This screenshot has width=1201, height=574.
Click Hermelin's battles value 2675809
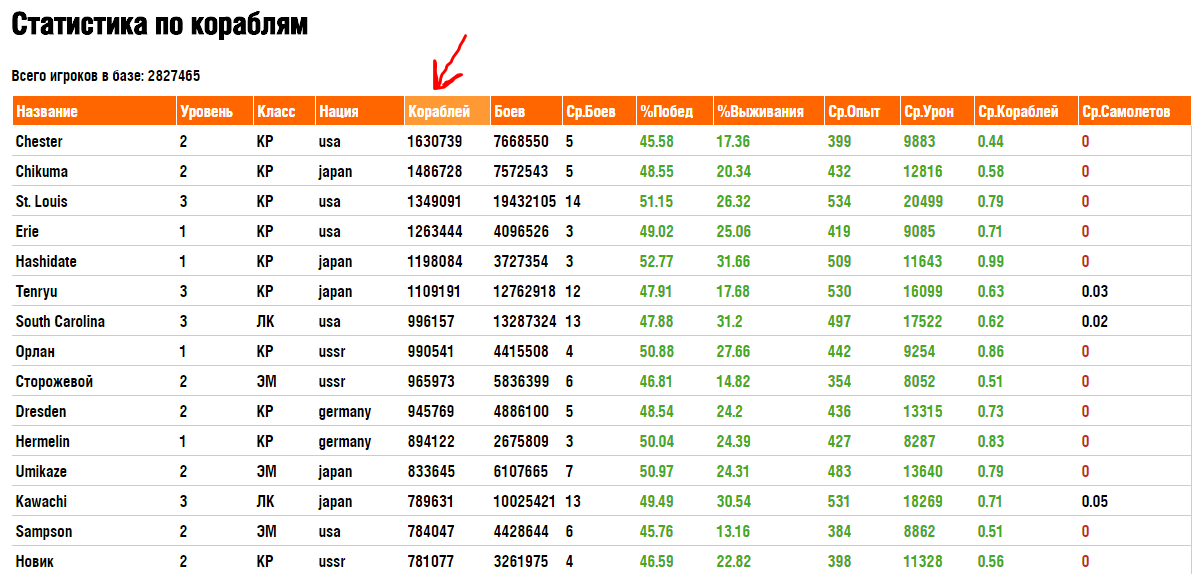[521, 442]
